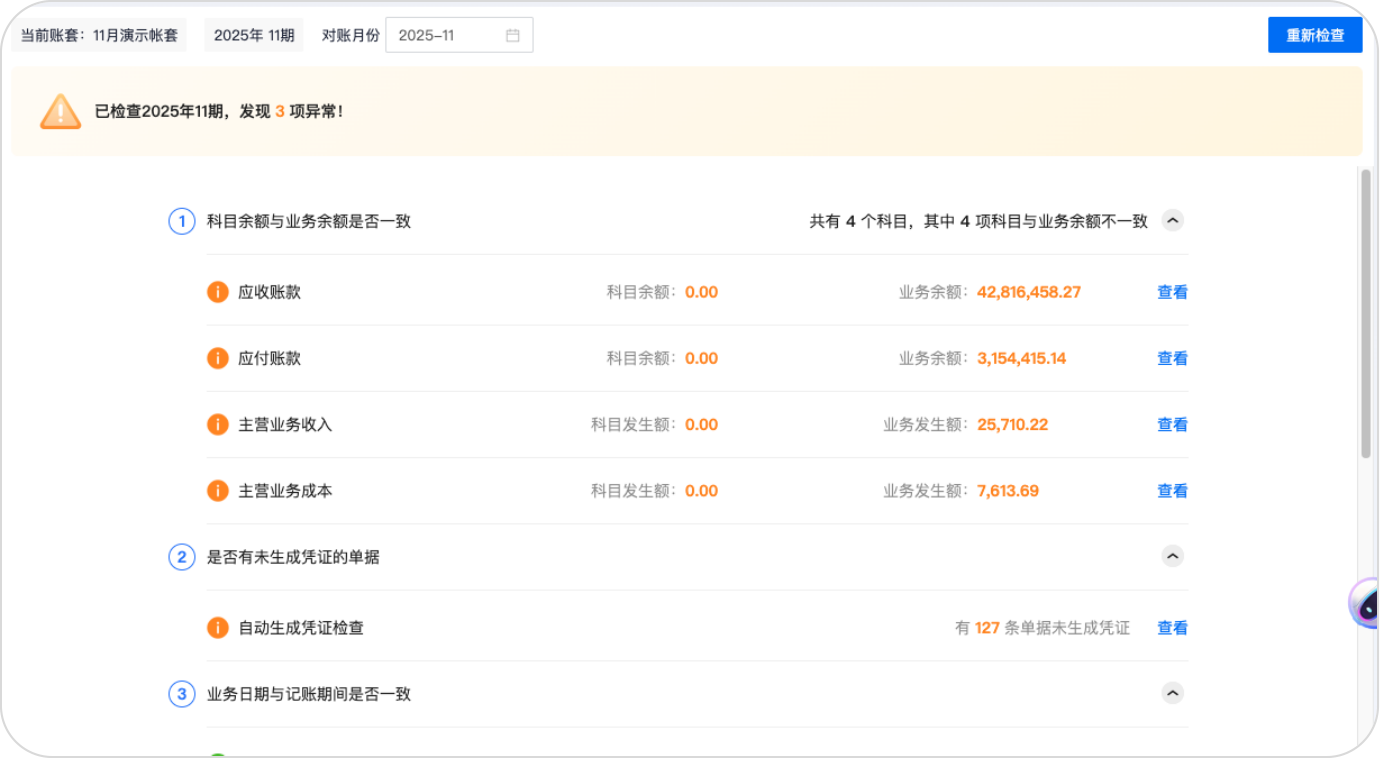Open the floating assistant avatar icon
The image size is (1380, 758).
pos(1366,602)
